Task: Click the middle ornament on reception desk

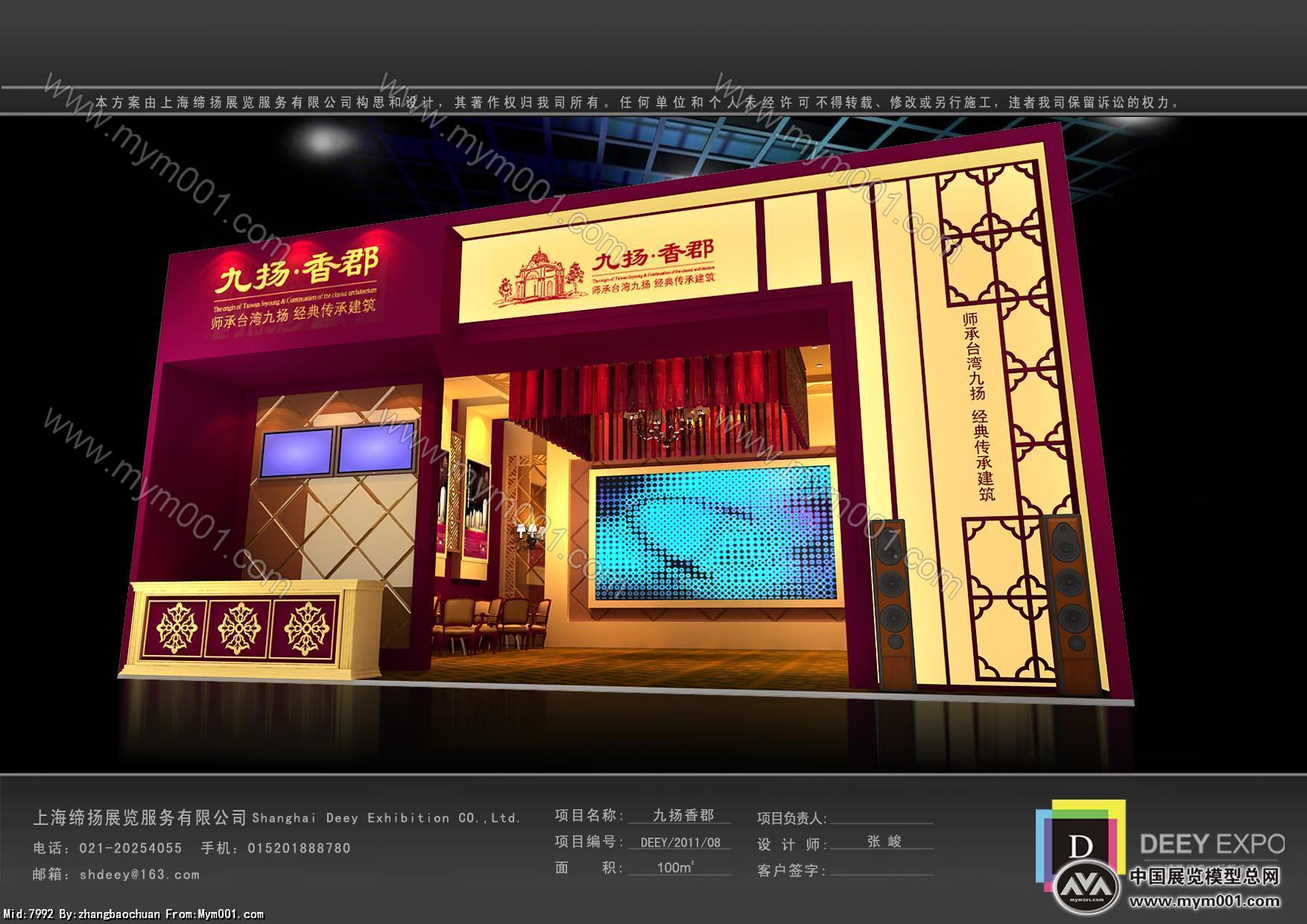Action: (238, 629)
